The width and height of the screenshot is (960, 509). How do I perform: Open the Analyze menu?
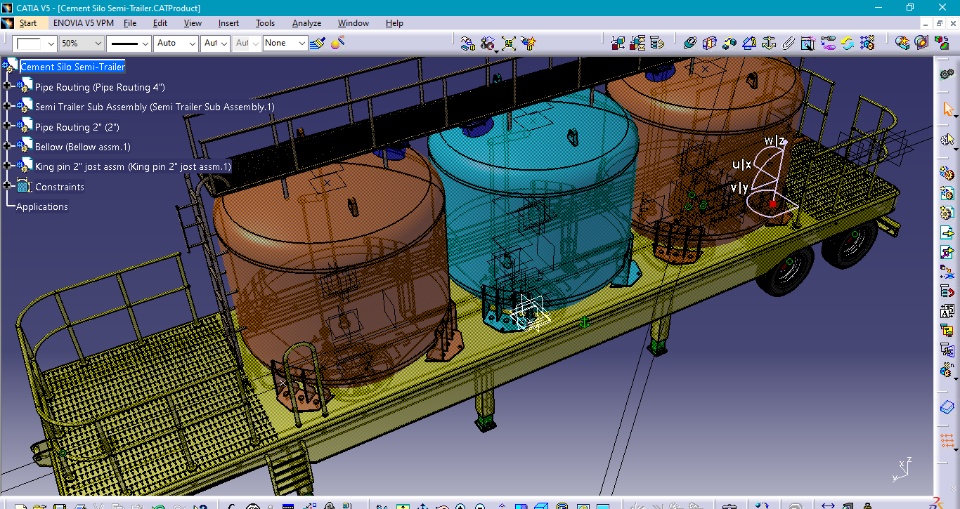(306, 22)
